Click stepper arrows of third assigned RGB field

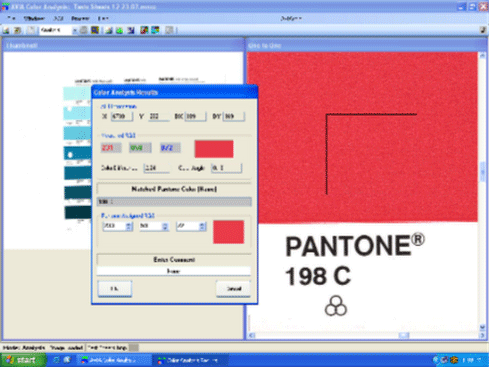202,226
